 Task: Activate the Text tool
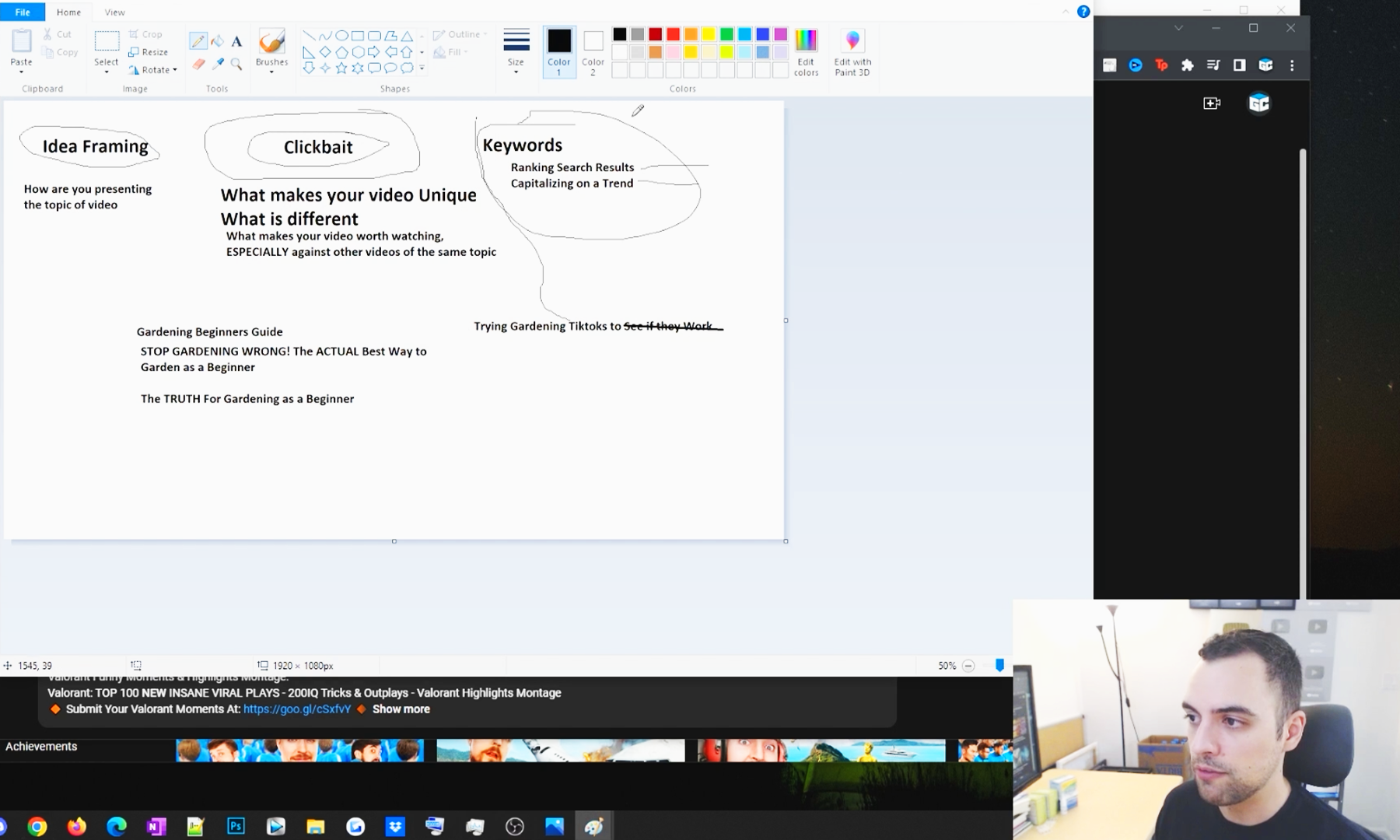tap(236, 41)
